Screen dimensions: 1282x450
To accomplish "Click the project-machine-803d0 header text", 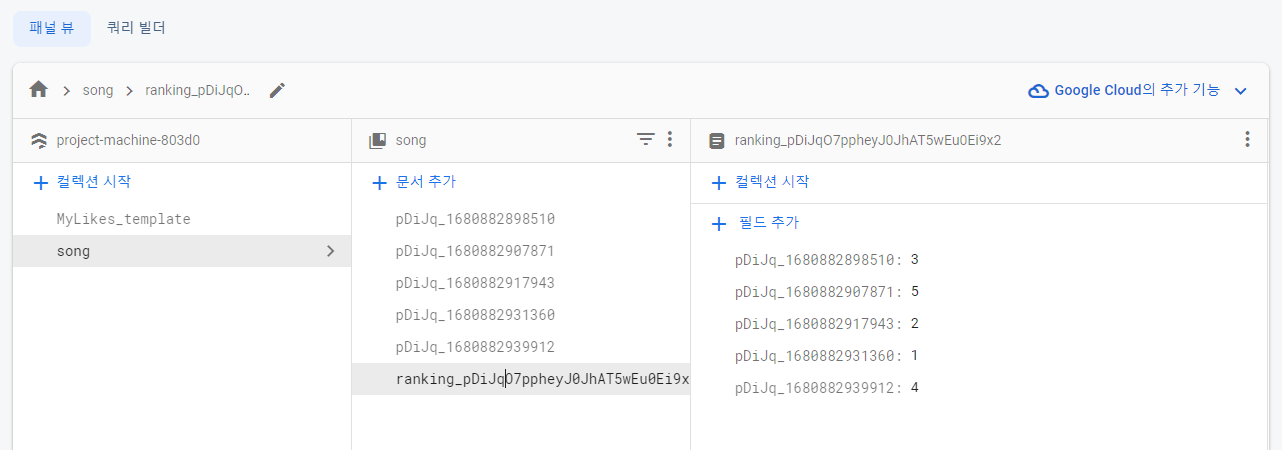I will pyautogui.click(x=128, y=141).
